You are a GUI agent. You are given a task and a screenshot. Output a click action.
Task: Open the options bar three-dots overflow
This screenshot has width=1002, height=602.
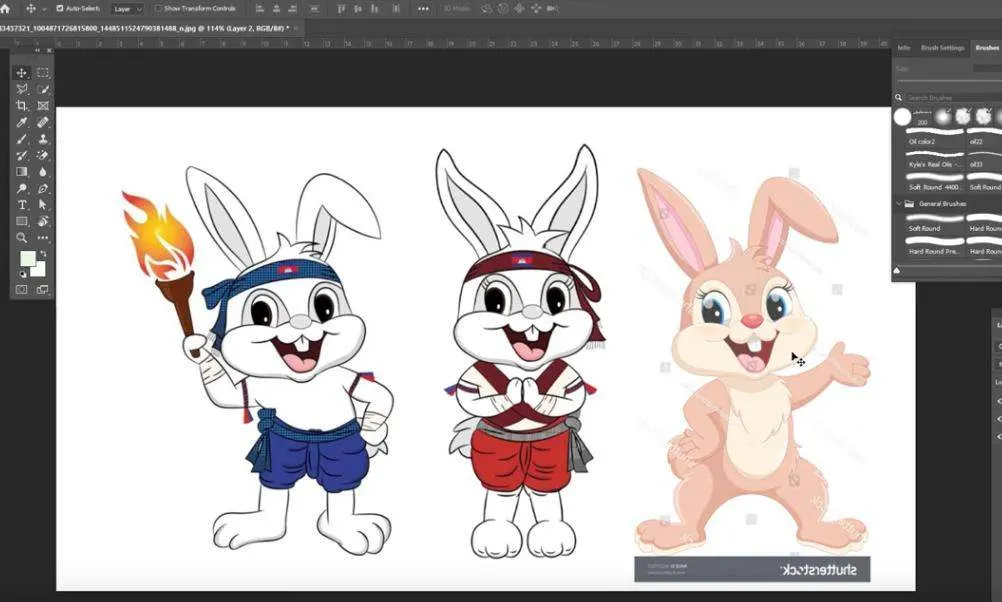tap(423, 9)
